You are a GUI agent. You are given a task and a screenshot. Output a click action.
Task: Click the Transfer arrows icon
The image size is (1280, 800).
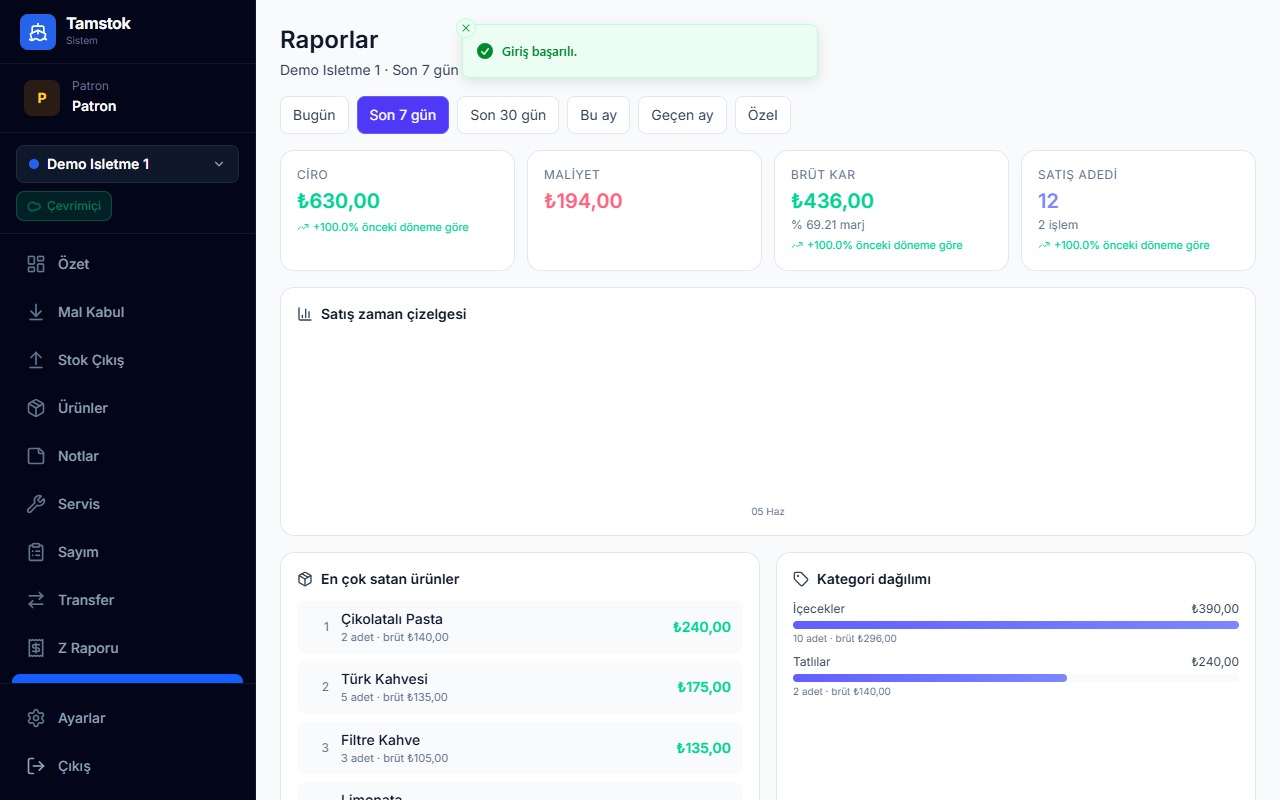point(36,600)
